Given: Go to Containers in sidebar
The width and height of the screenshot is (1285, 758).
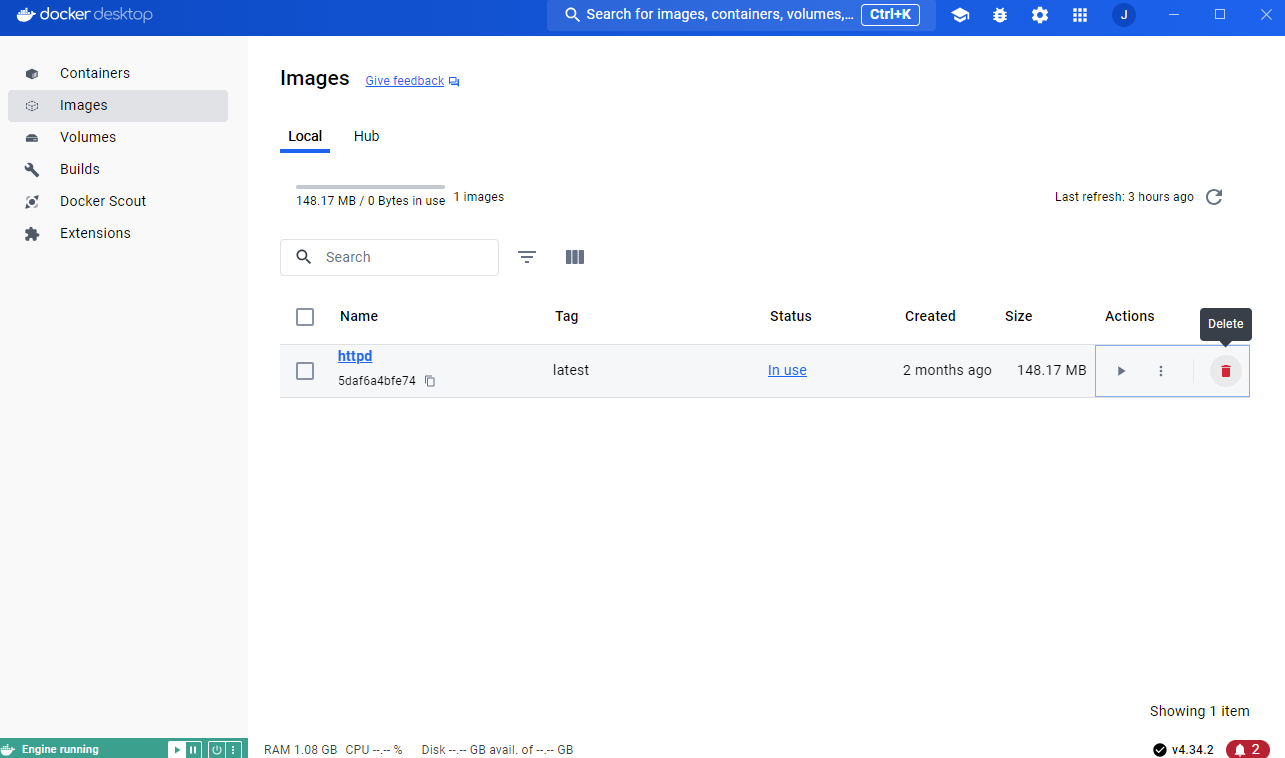Looking at the screenshot, I should point(118,73).
